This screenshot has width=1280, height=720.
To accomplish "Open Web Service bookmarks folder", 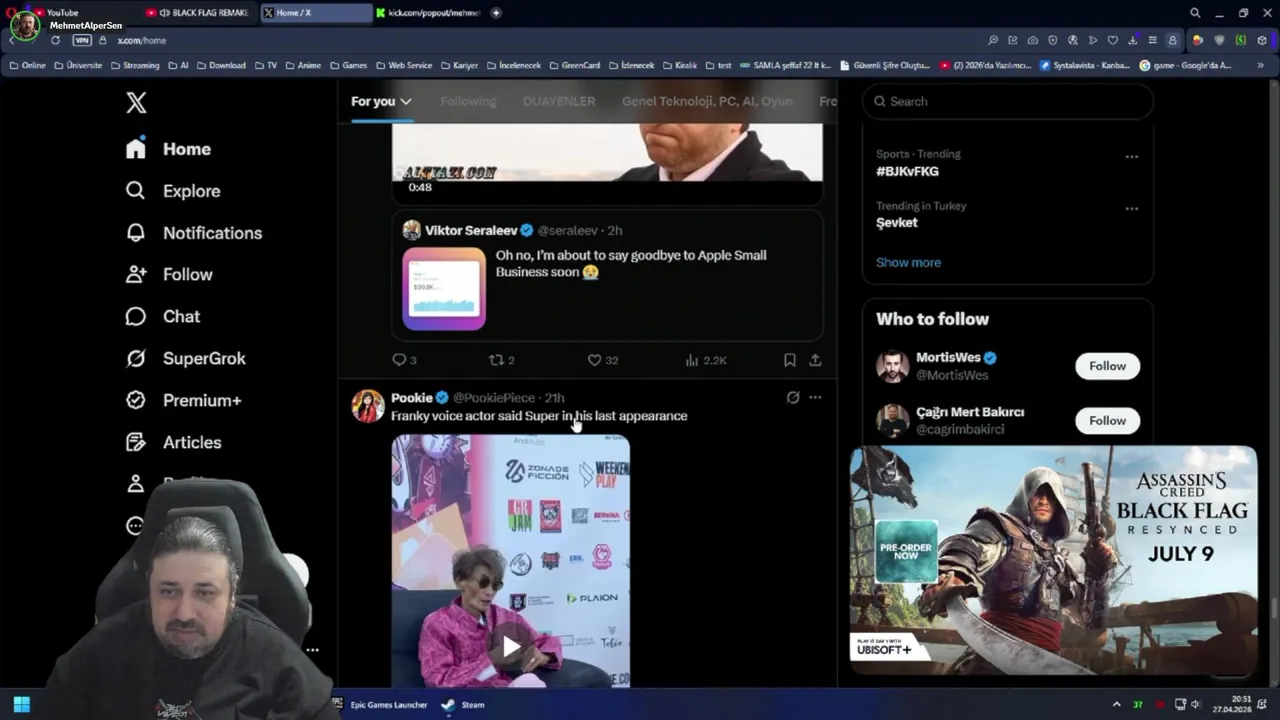I will tap(404, 65).
